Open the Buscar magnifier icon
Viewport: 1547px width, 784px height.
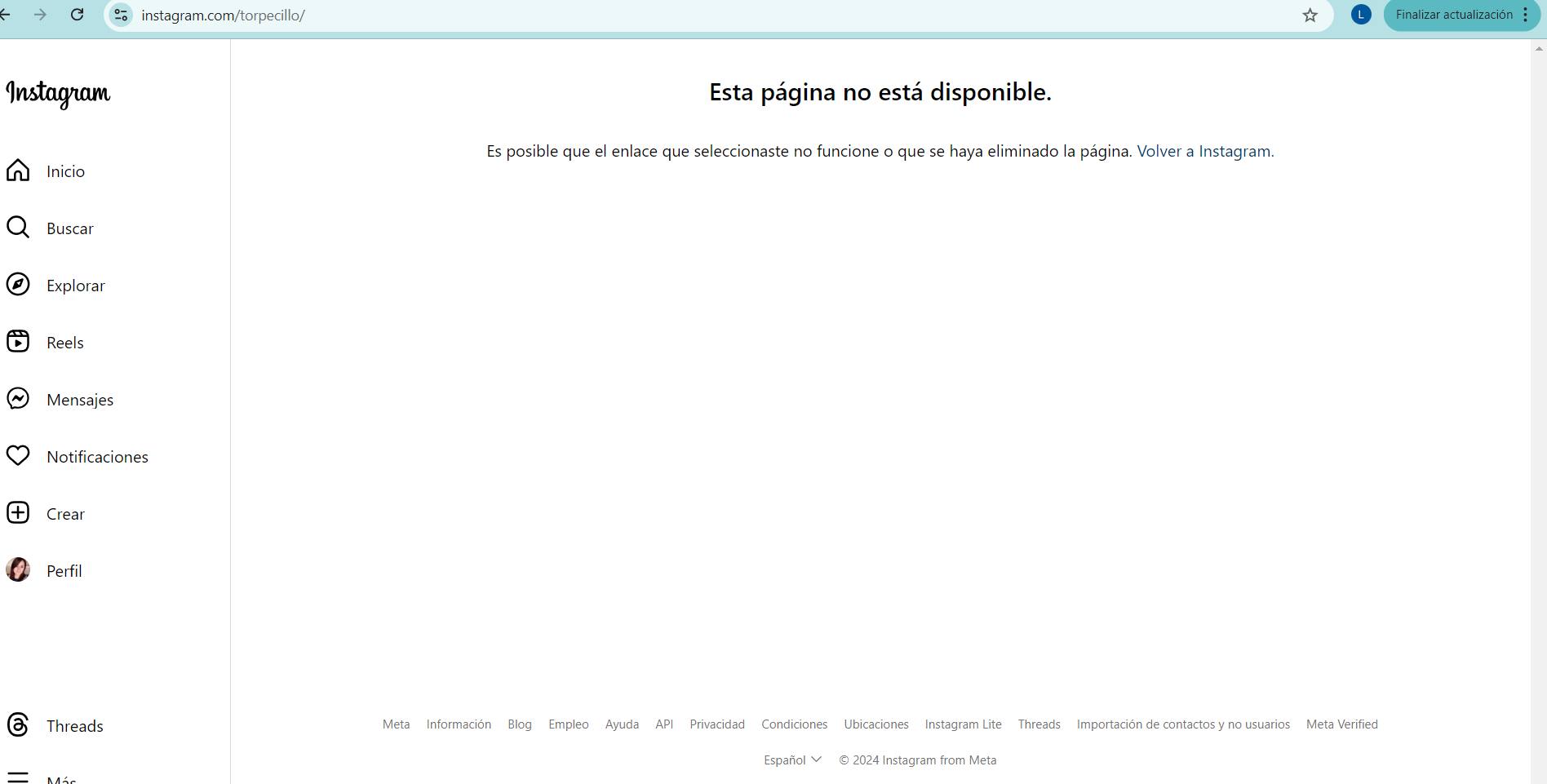point(18,228)
